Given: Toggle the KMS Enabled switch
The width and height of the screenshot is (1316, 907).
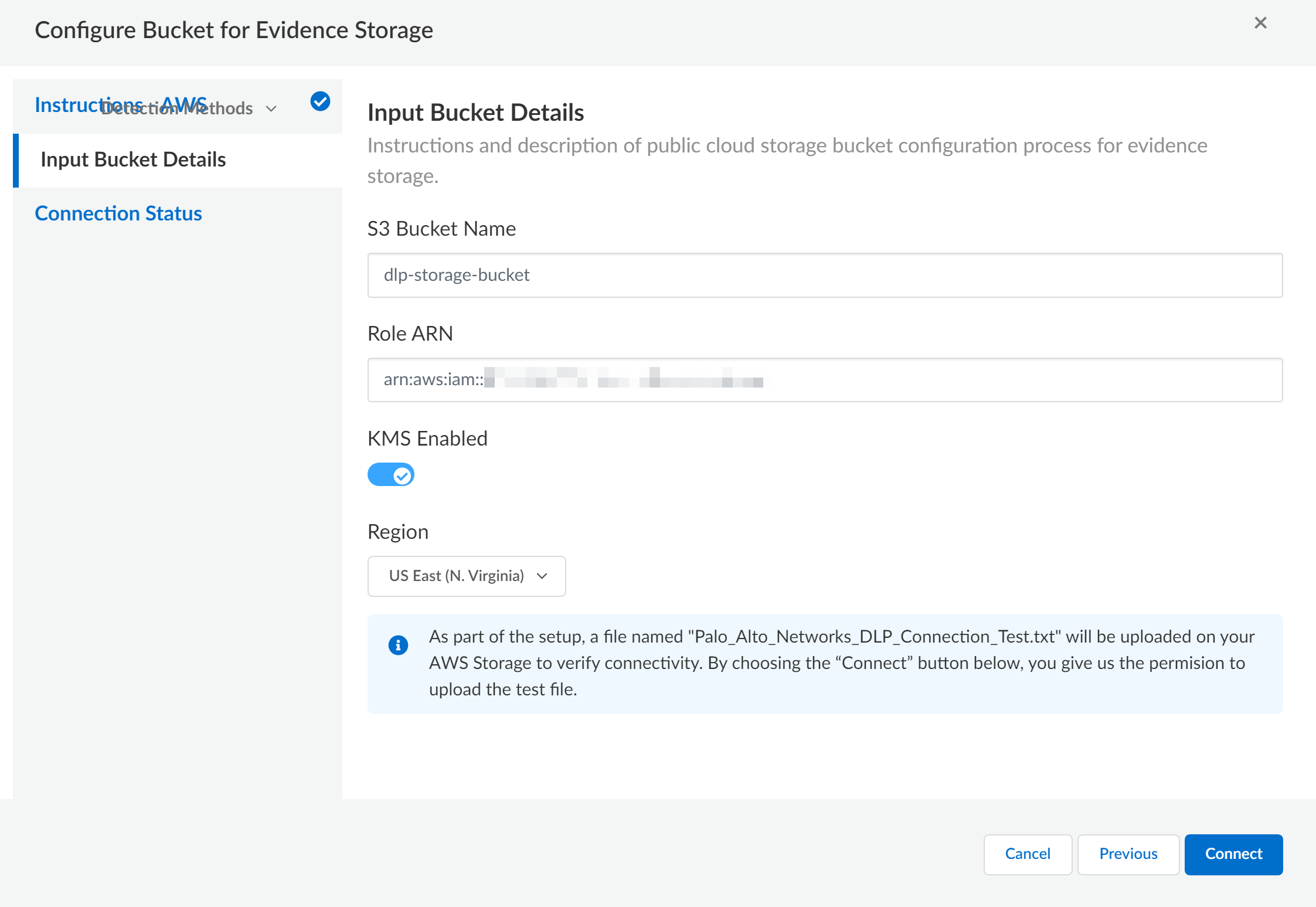Looking at the screenshot, I should [390, 475].
